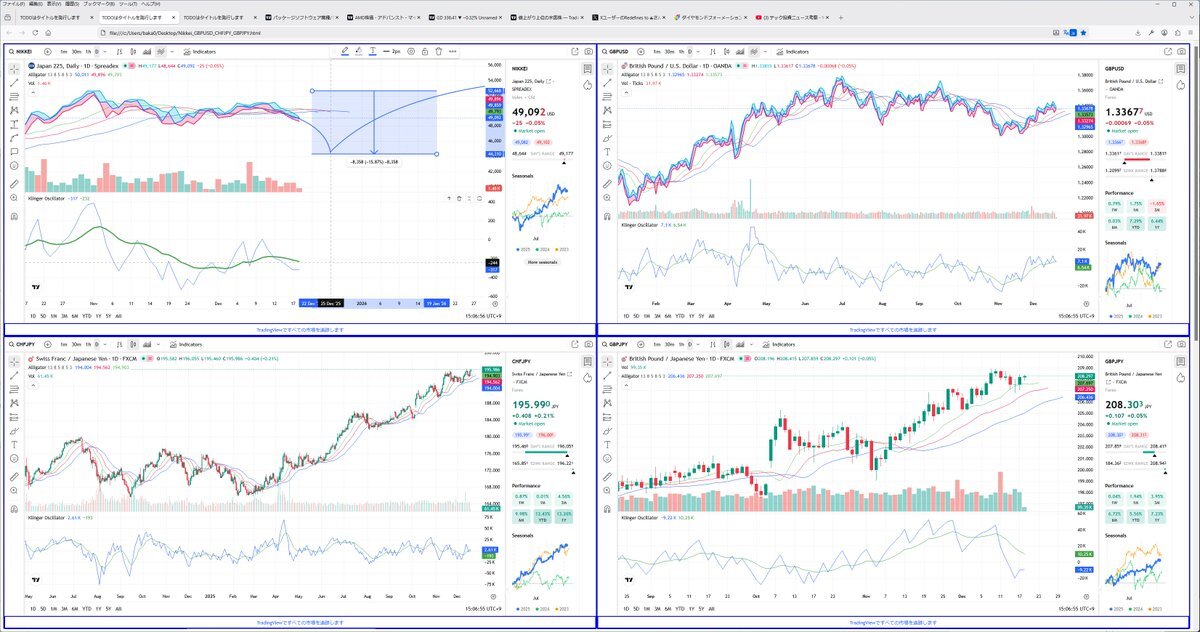
Task: Open the NIKKEI chart type dropdown arrow
Action: pos(172,51)
